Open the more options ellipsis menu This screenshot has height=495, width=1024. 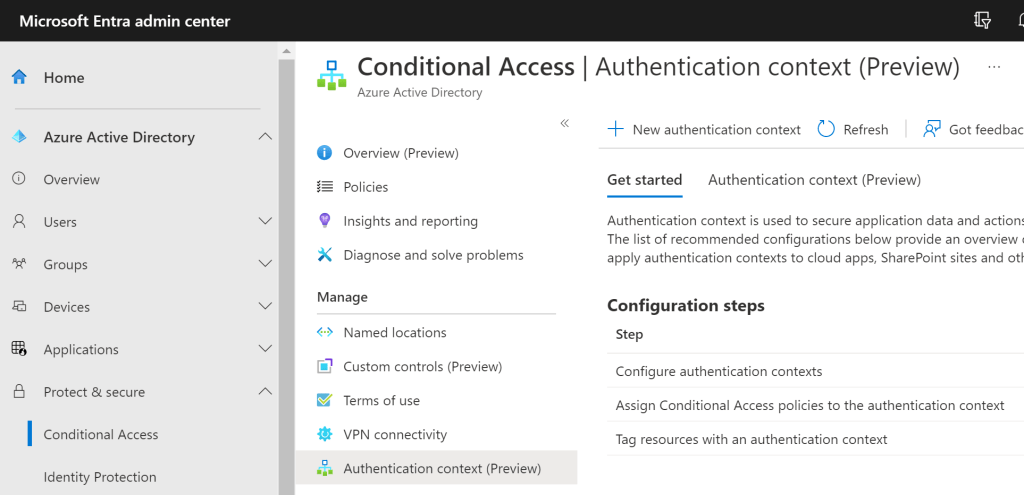pyautogui.click(x=993, y=67)
